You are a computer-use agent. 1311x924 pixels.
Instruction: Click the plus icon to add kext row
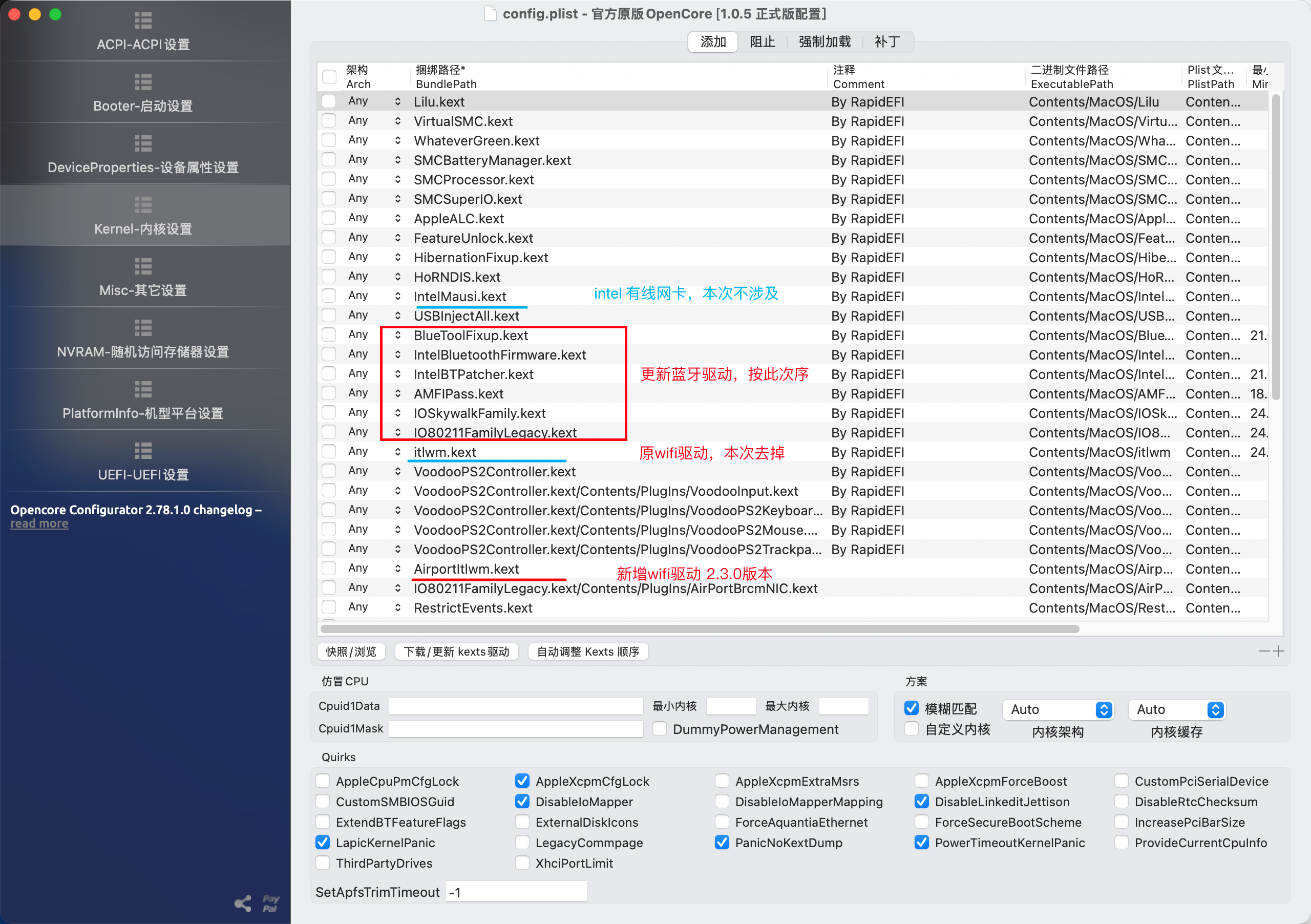pyautogui.click(x=1279, y=651)
